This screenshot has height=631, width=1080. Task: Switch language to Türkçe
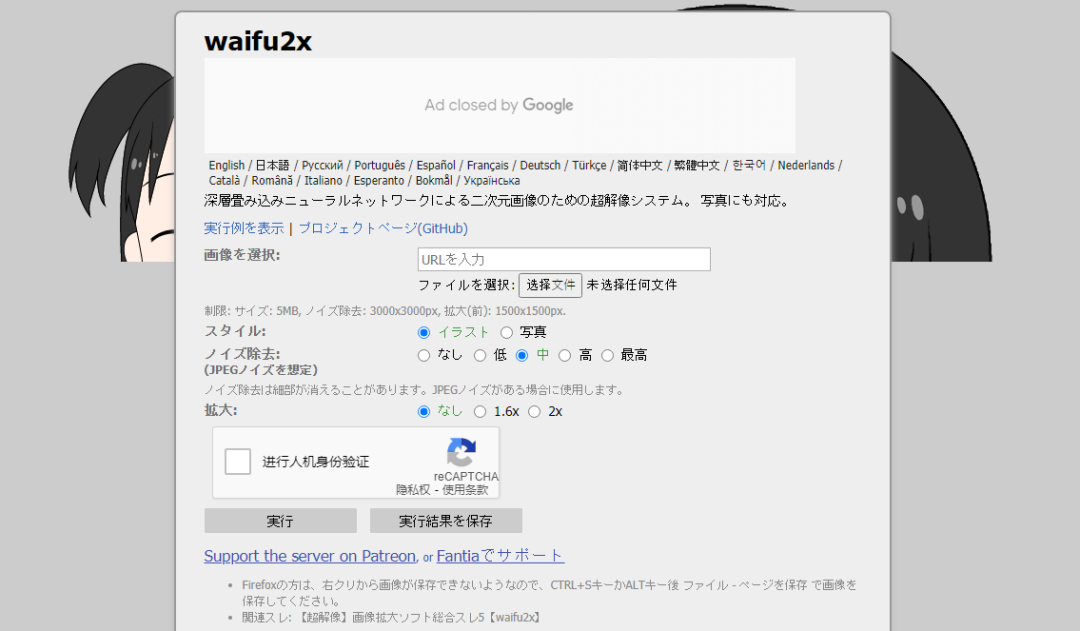click(589, 165)
